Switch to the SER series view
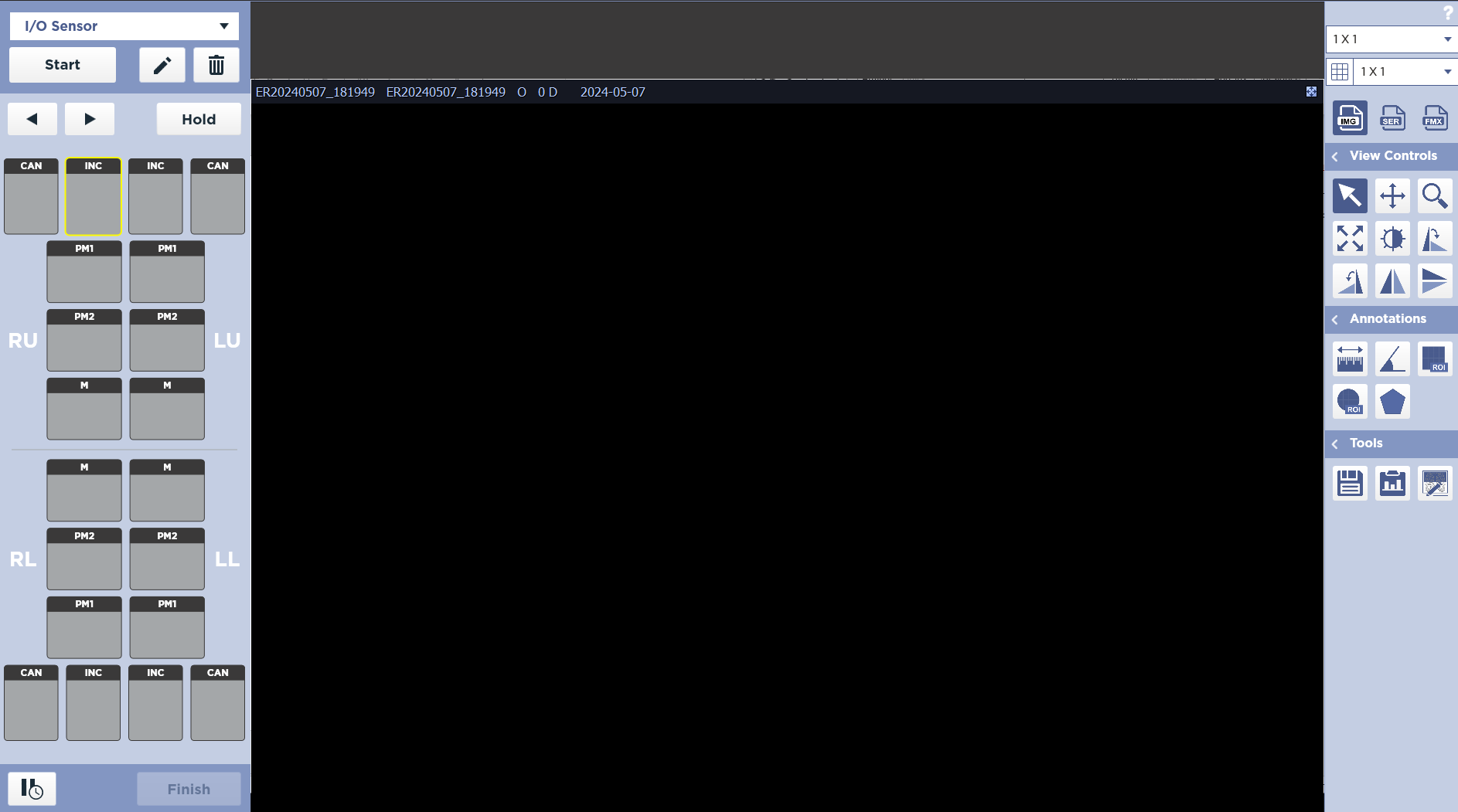1458x812 pixels. [x=1392, y=118]
